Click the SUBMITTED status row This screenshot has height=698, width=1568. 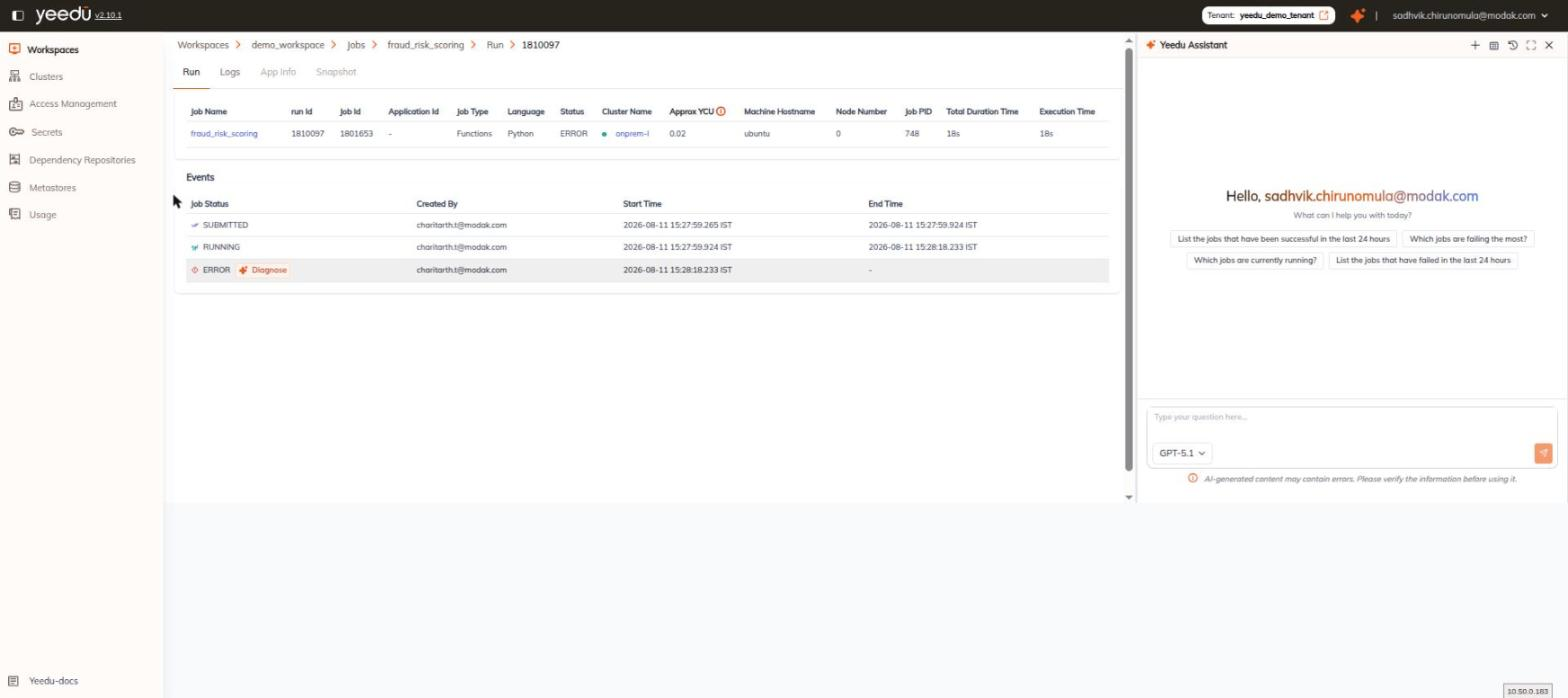pyautogui.click(x=647, y=225)
